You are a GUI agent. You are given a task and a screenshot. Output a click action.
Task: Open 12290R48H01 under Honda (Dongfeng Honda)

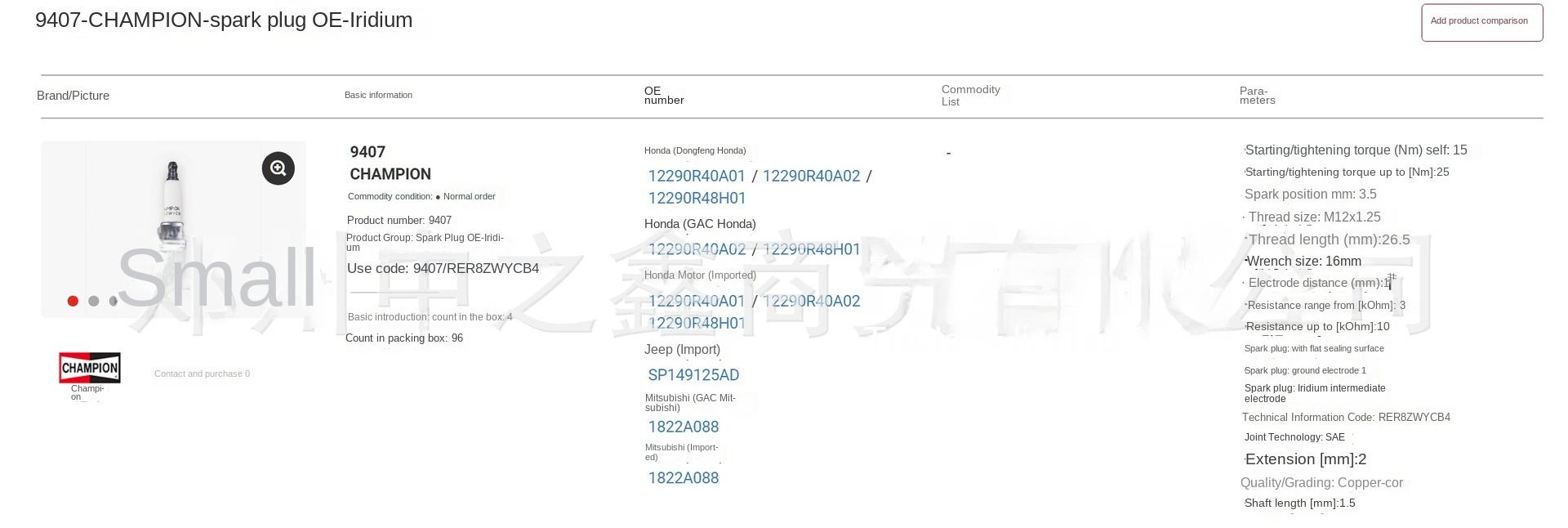[x=697, y=199]
